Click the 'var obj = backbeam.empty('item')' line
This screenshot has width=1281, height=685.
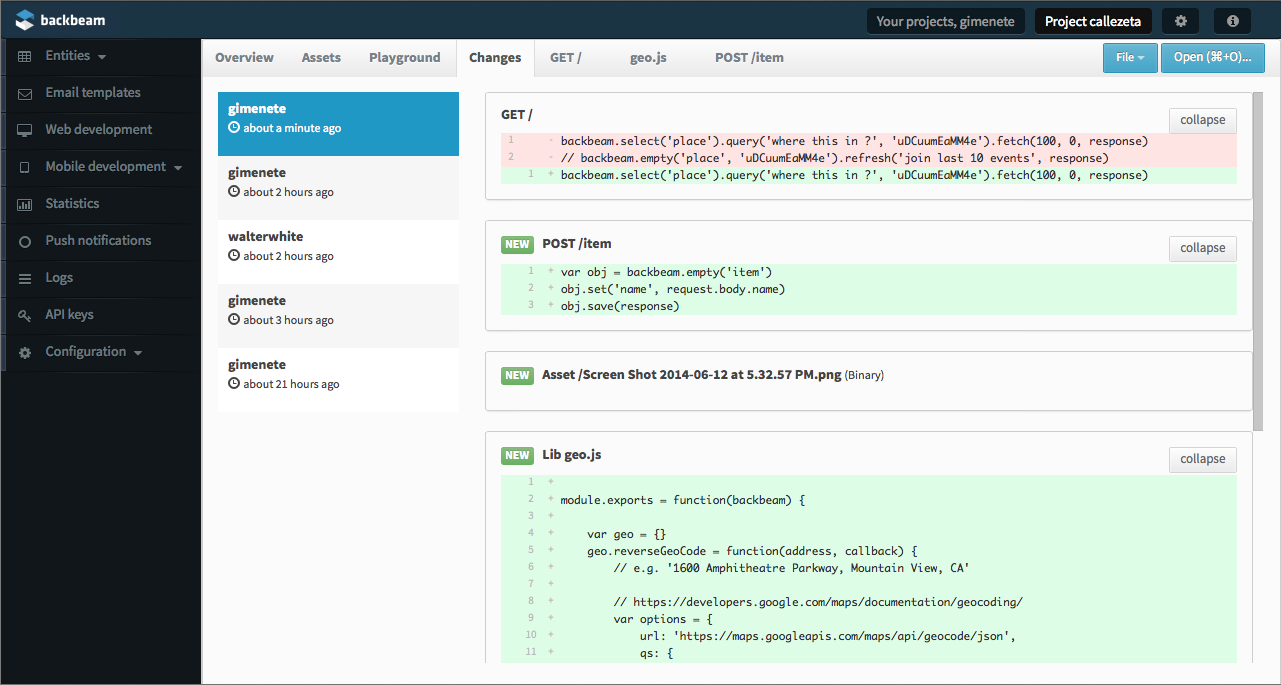666,272
